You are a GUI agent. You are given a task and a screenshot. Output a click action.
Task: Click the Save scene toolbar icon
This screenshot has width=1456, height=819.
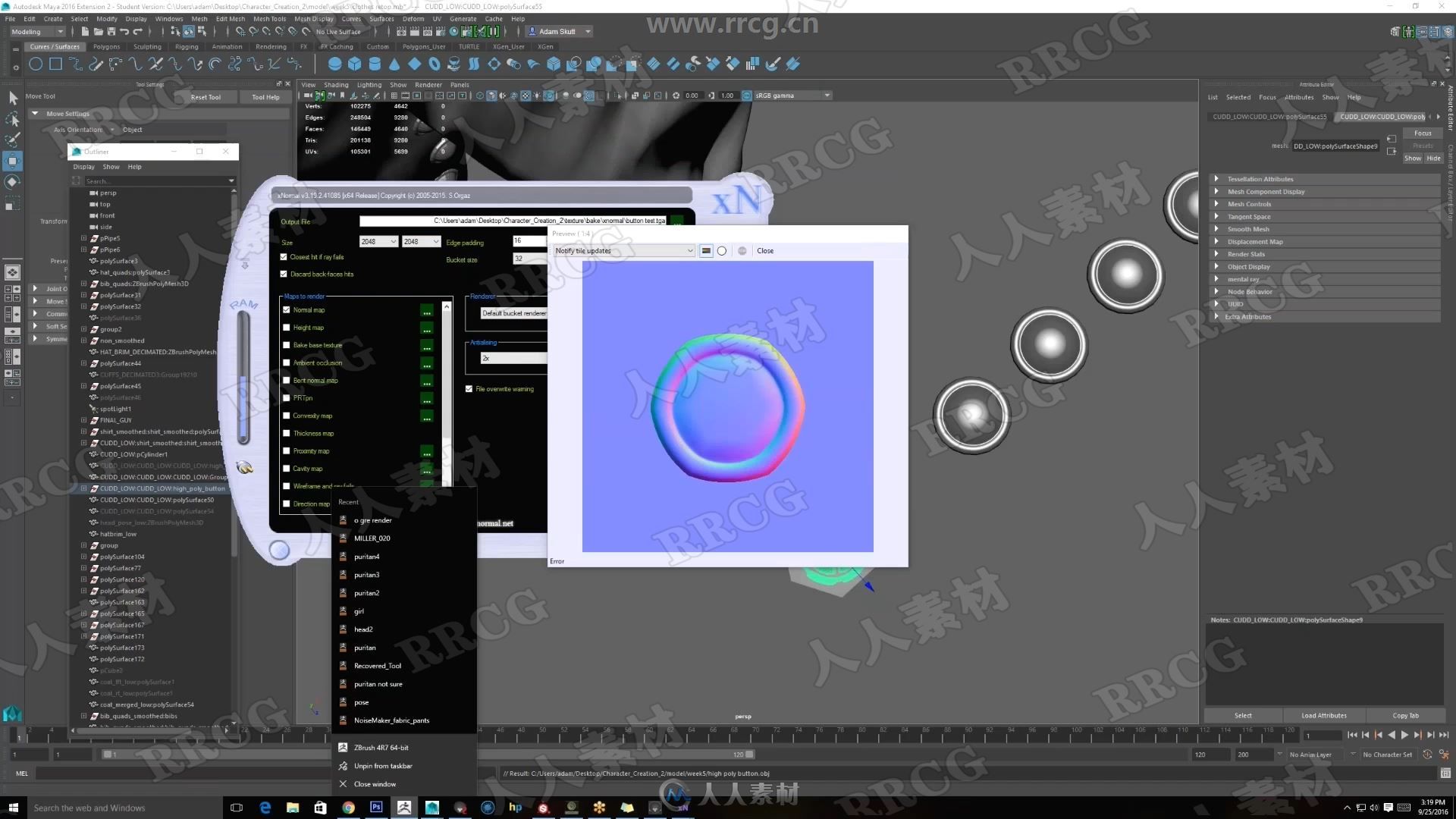click(111, 32)
